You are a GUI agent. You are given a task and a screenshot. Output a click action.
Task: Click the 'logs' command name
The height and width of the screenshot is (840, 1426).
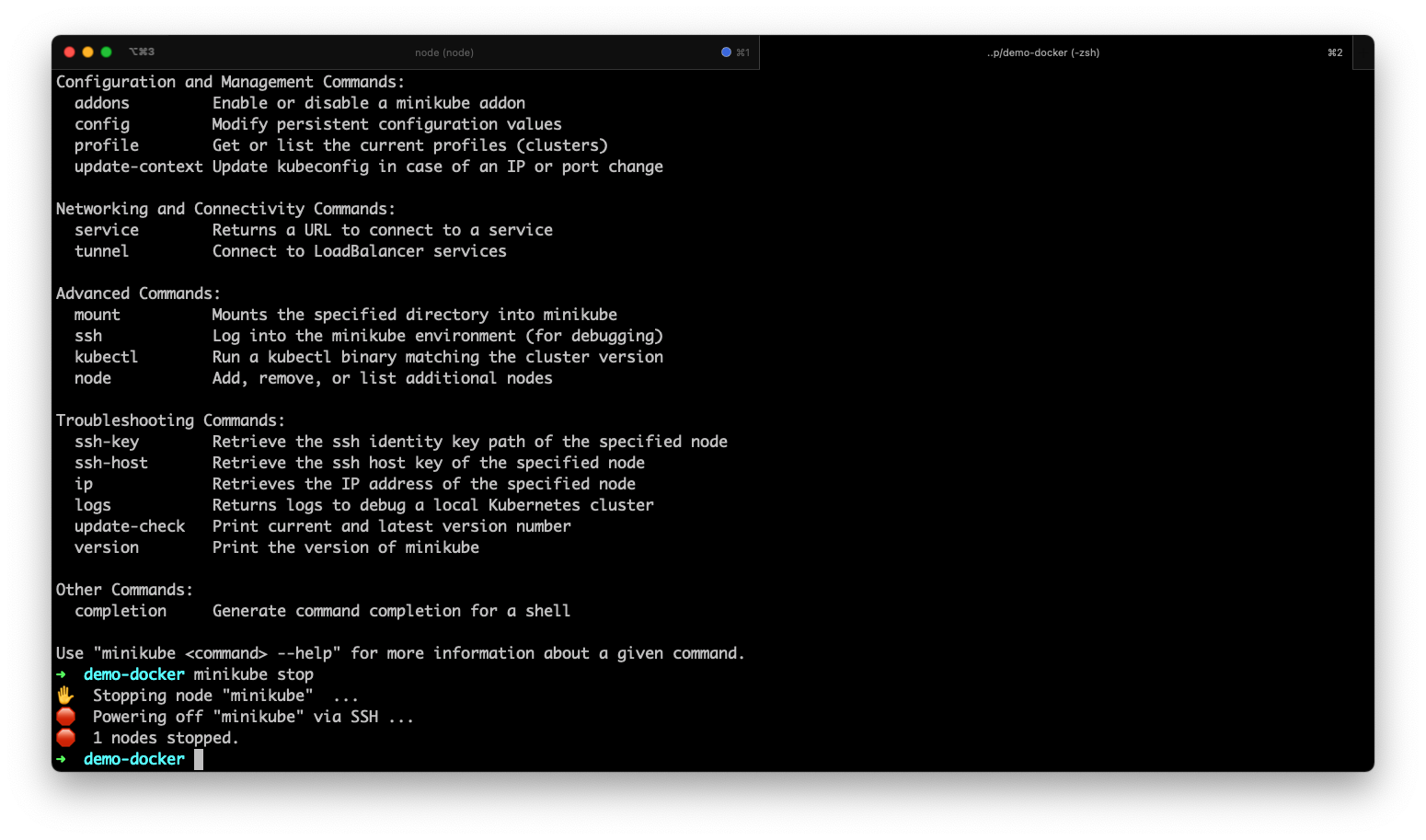(x=93, y=505)
